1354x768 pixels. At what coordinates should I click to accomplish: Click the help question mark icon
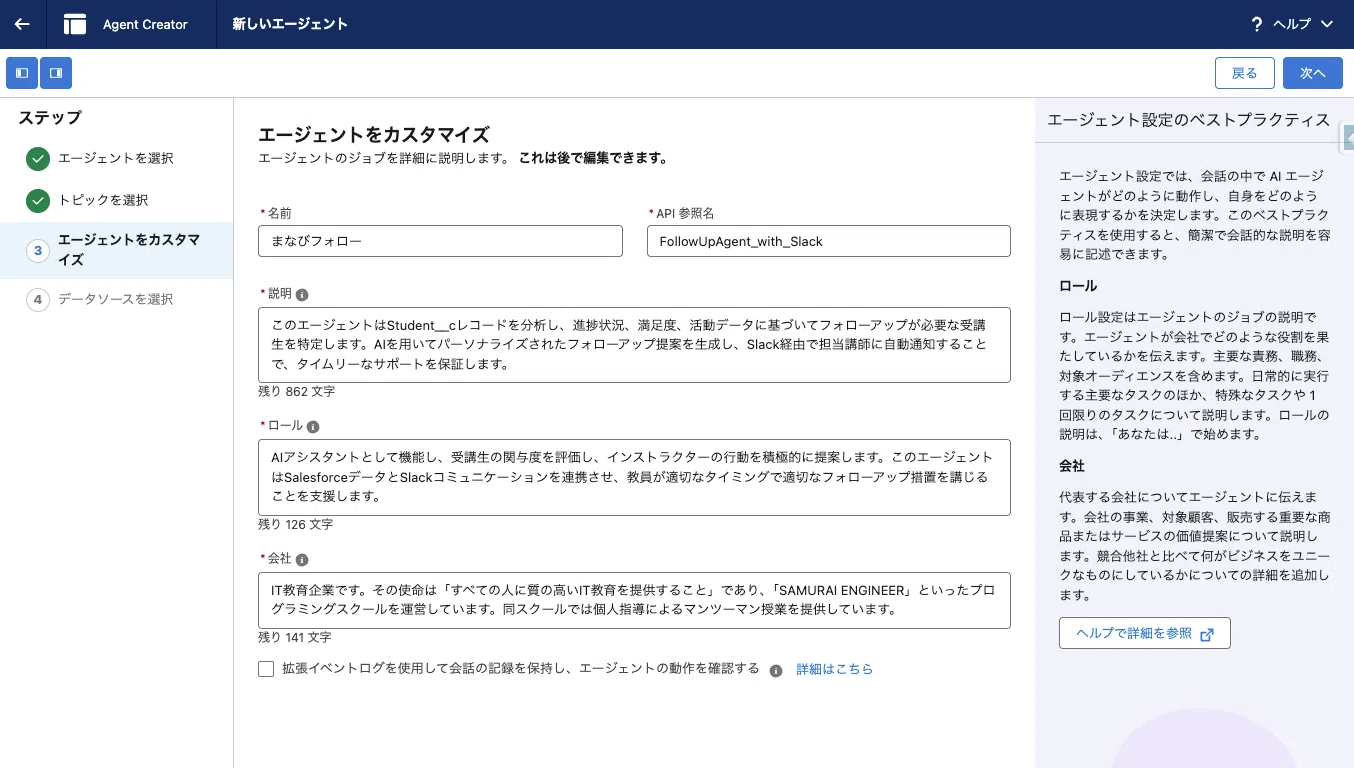pos(1257,24)
